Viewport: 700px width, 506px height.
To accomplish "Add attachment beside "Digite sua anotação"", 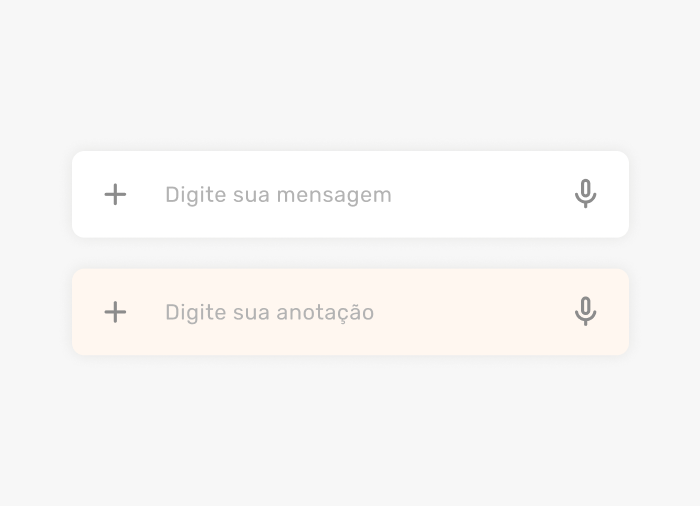I will [x=116, y=312].
